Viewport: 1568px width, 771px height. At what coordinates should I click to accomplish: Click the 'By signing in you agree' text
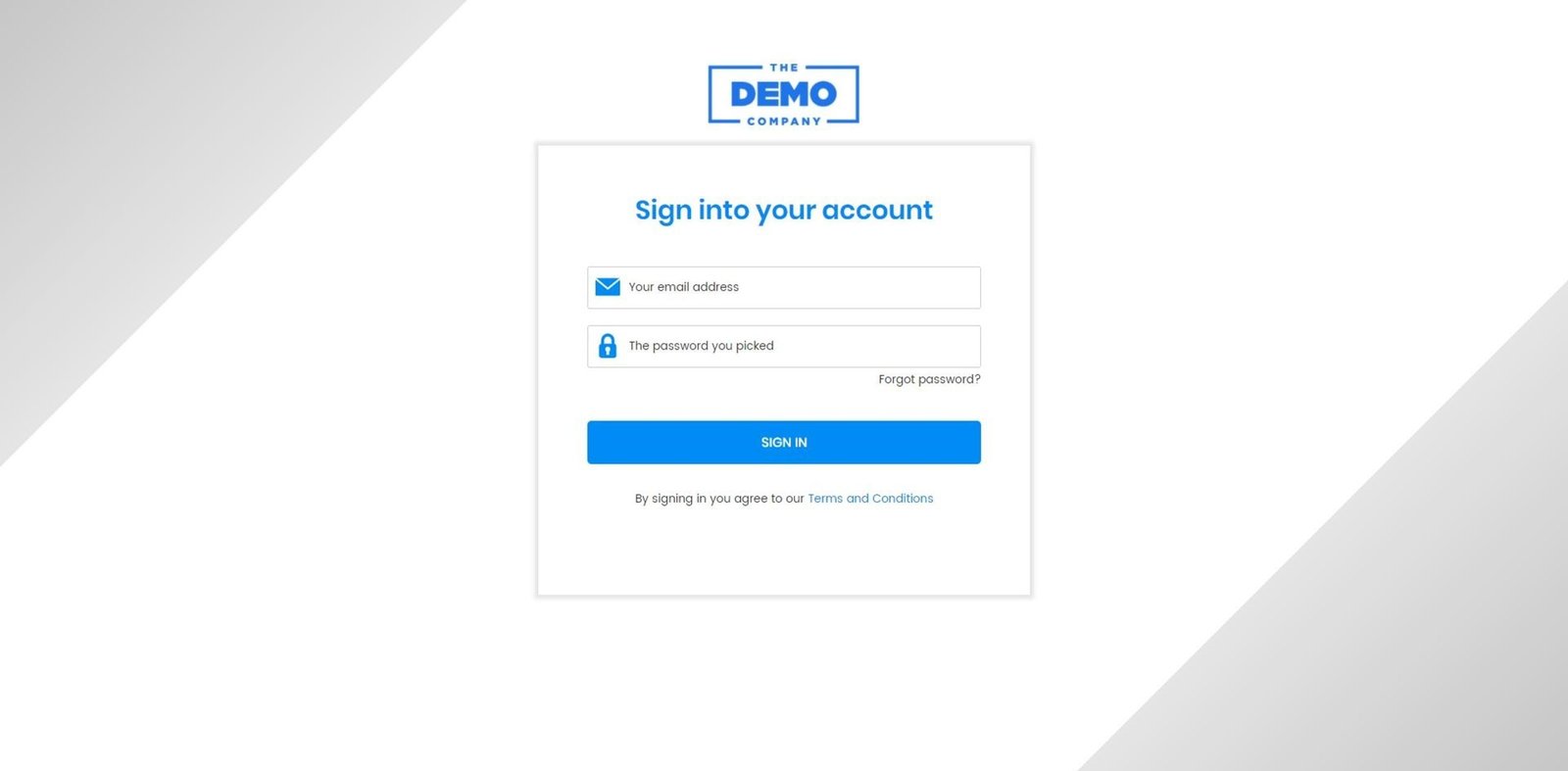click(719, 499)
